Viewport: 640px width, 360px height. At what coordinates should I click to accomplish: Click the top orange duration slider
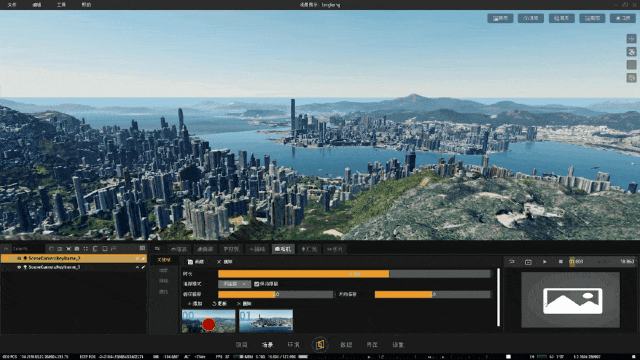coord(354,274)
